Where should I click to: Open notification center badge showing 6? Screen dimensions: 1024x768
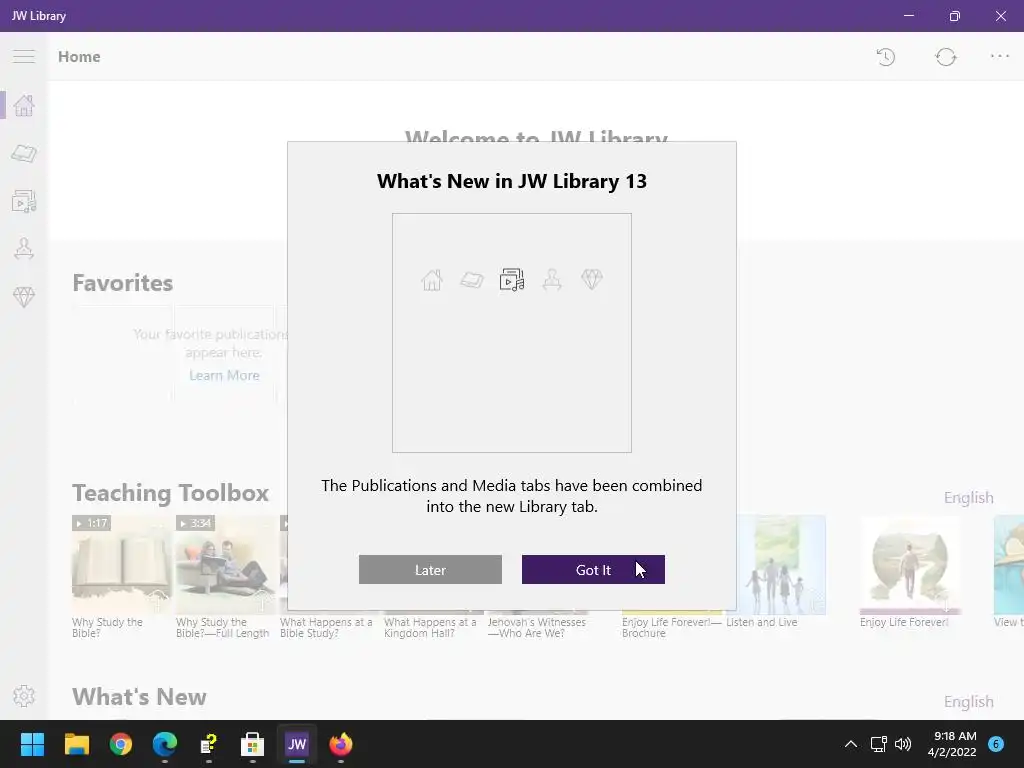click(996, 744)
